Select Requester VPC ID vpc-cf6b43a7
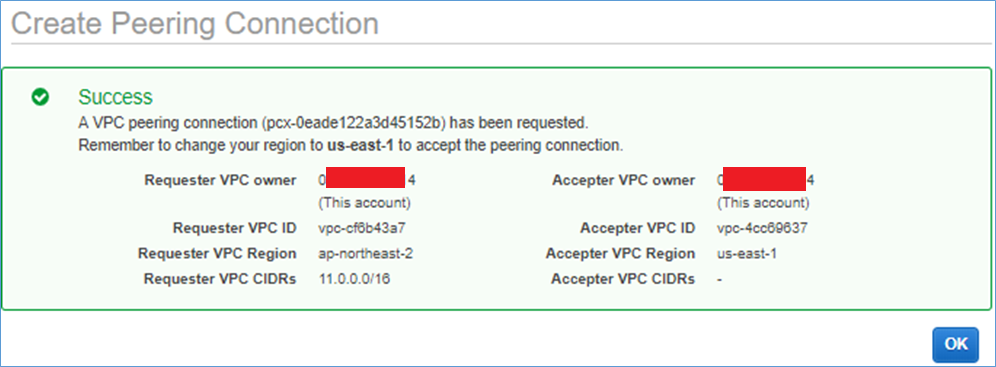The width and height of the screenshot is (996, 367). click(357, 228)
